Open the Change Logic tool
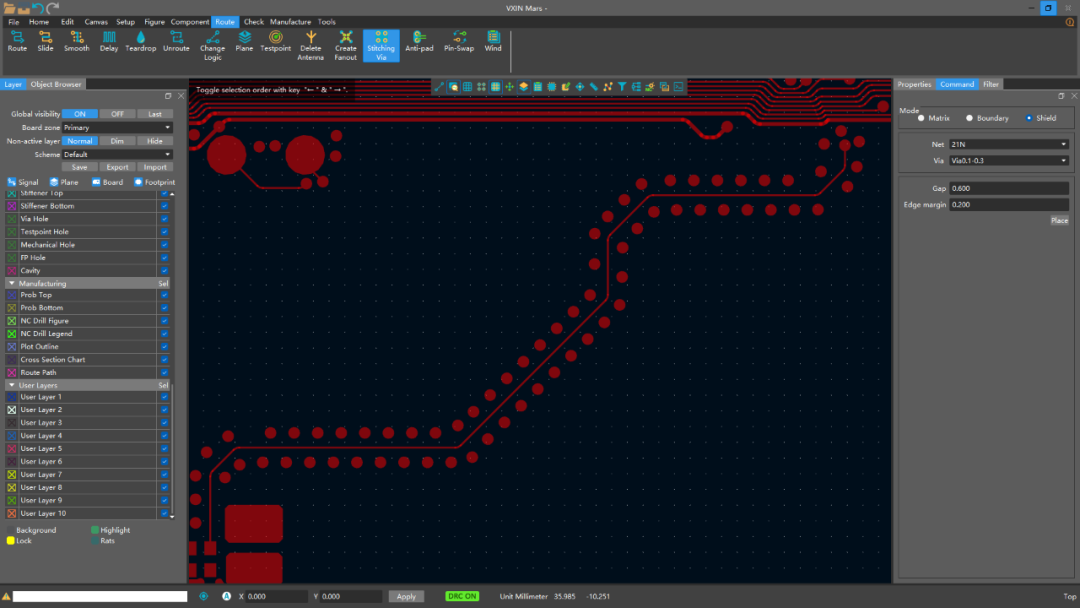Viewport: 1080px width, 608px height. [x=213, y=46]
